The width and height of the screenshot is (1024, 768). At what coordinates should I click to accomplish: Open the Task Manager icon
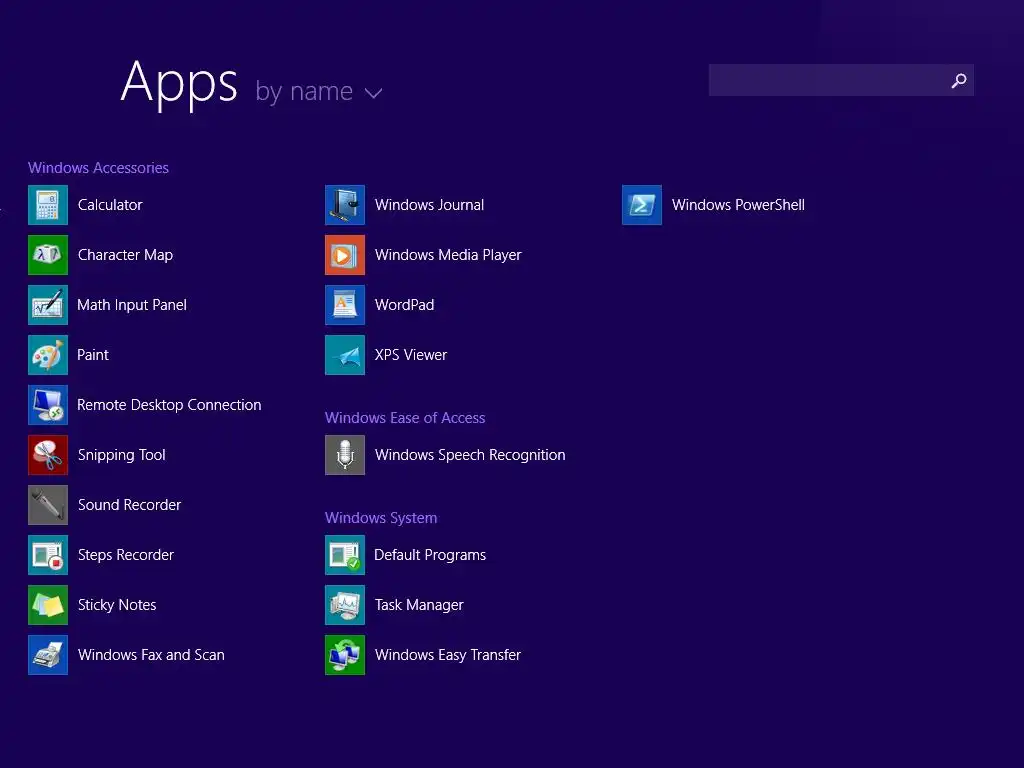click(345, 605)
